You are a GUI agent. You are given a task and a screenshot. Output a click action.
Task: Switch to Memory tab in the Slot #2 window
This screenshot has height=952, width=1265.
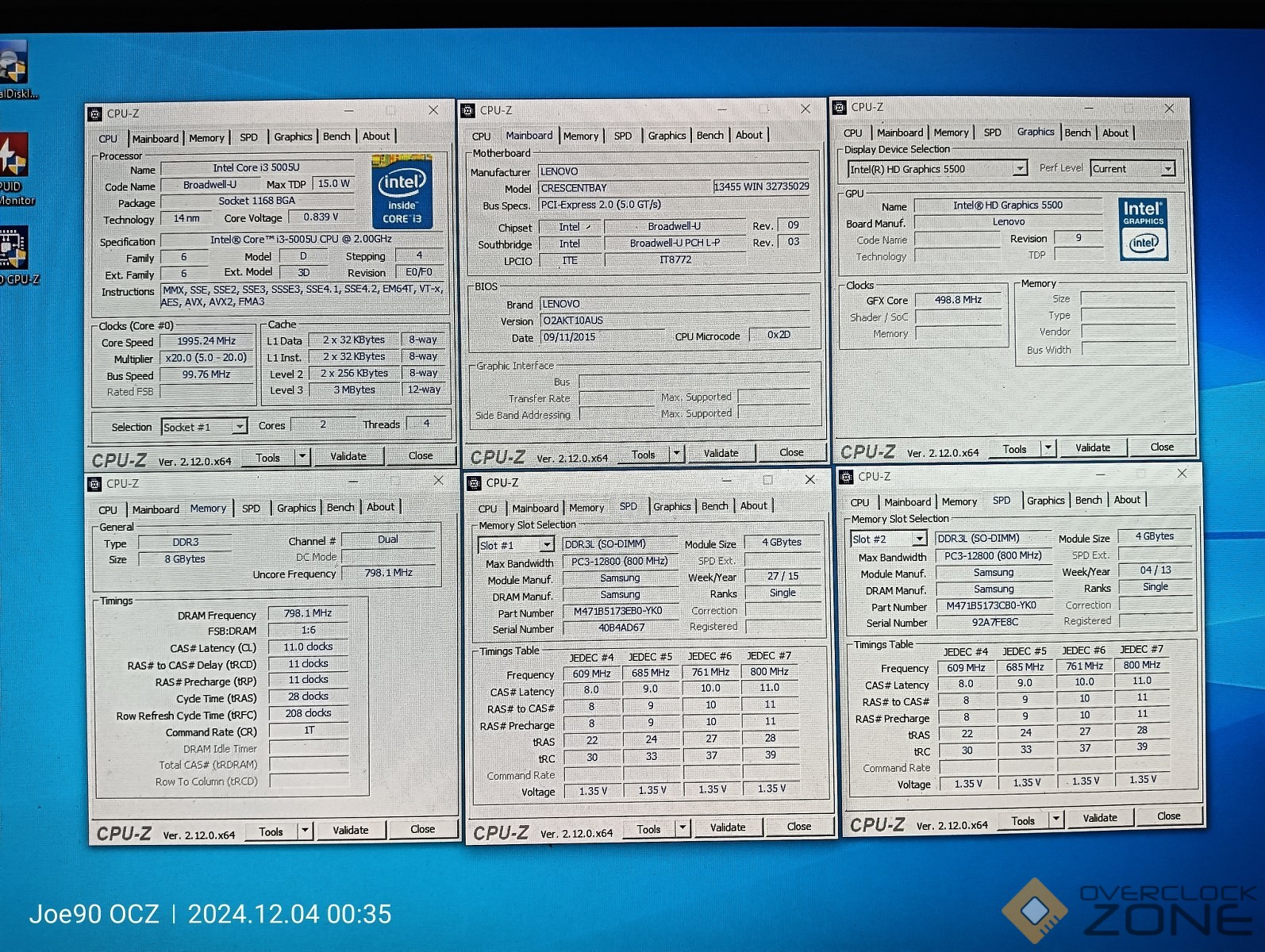tap(959, 501)
